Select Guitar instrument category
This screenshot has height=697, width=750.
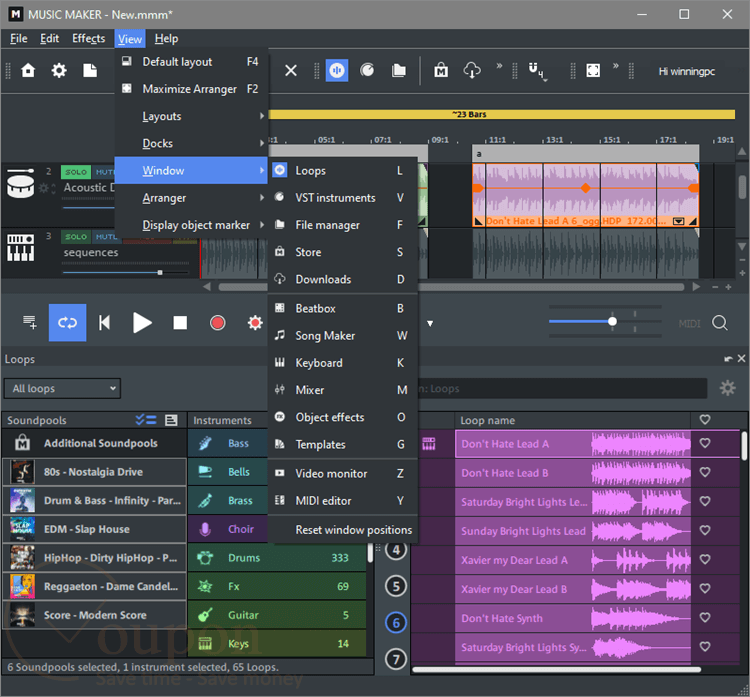coord(277,615)
